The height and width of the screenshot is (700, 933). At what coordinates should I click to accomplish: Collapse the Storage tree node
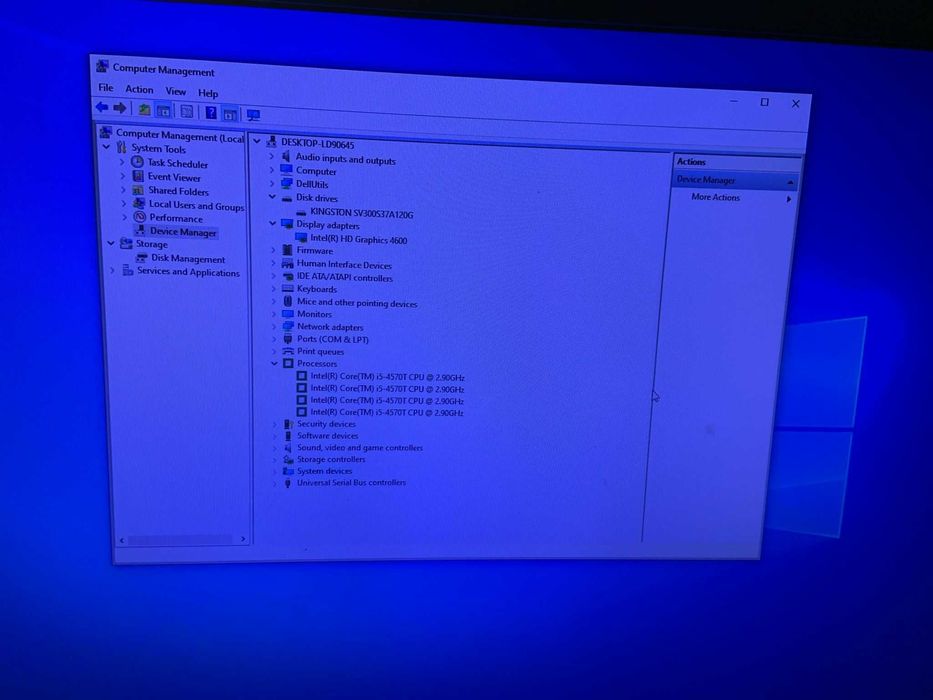(111, 243)
